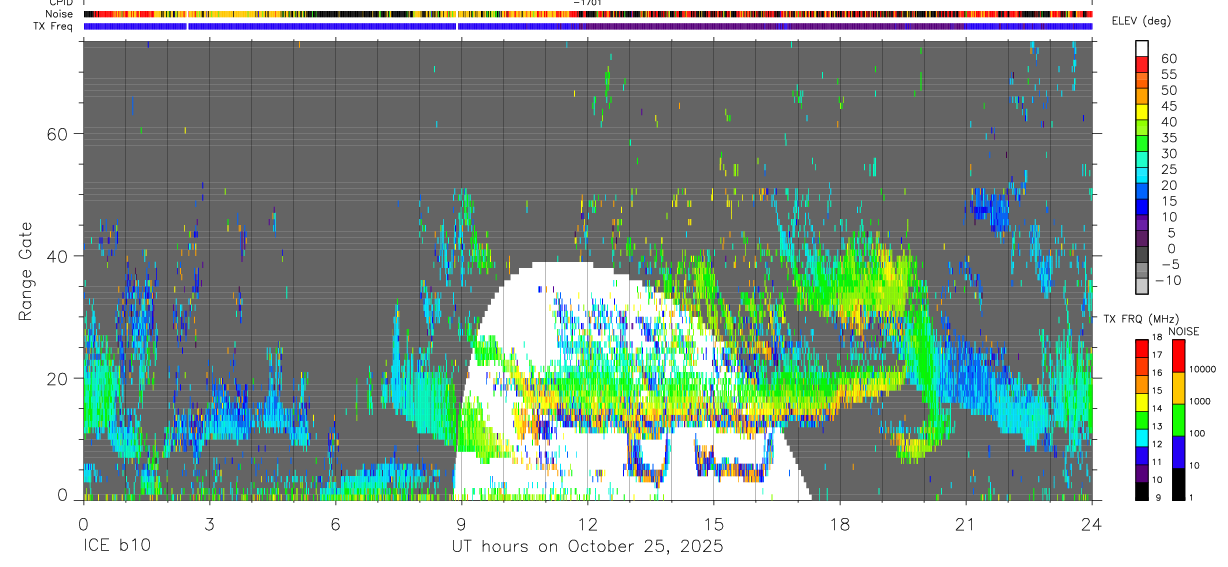
Task: Pick the 40 label on elevation scale
Action: point(1168,122)
